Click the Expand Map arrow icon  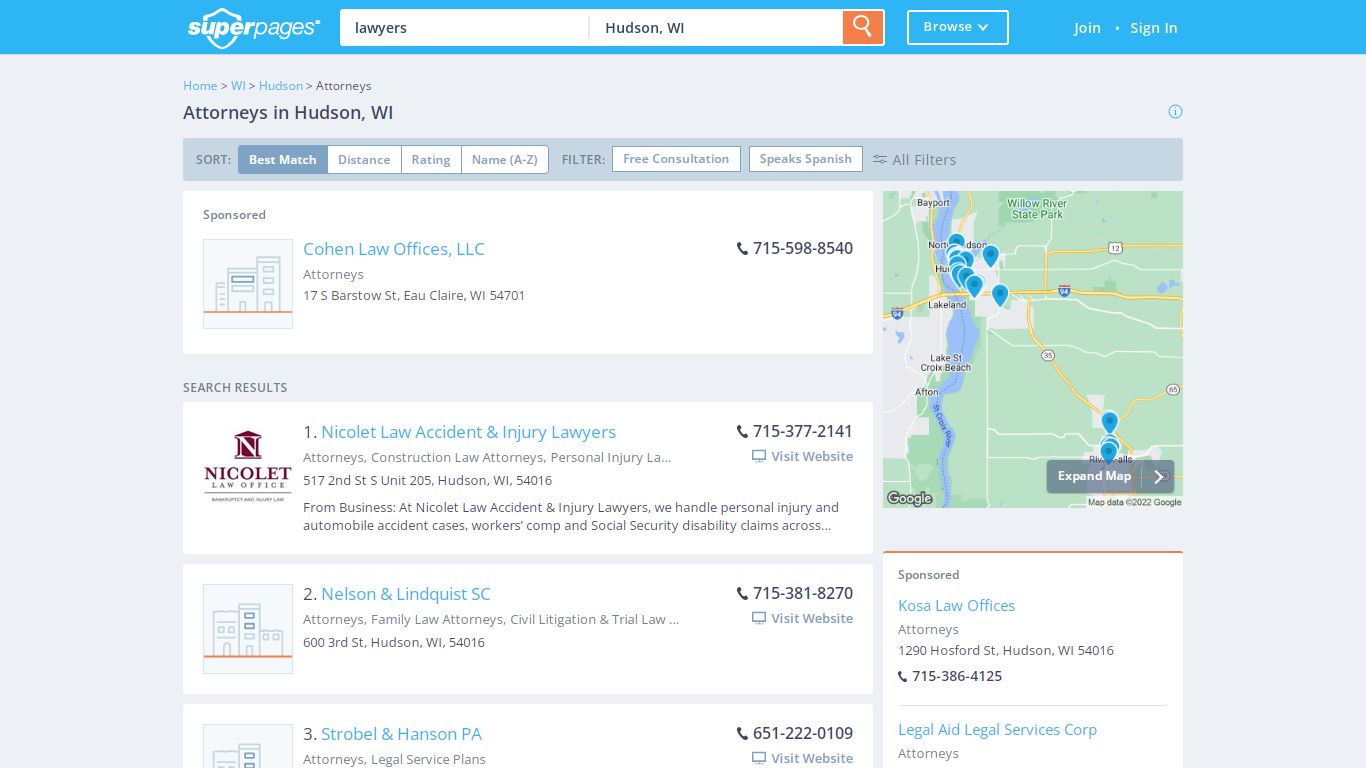(1158, 477)
